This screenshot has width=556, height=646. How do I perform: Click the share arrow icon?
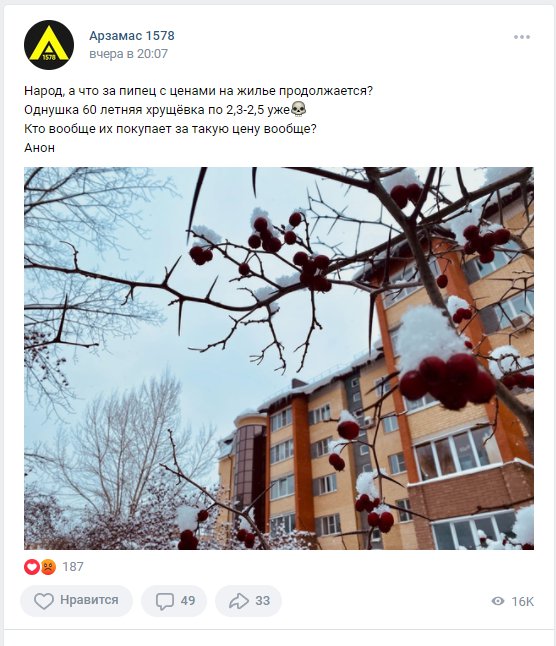[238, 601]
